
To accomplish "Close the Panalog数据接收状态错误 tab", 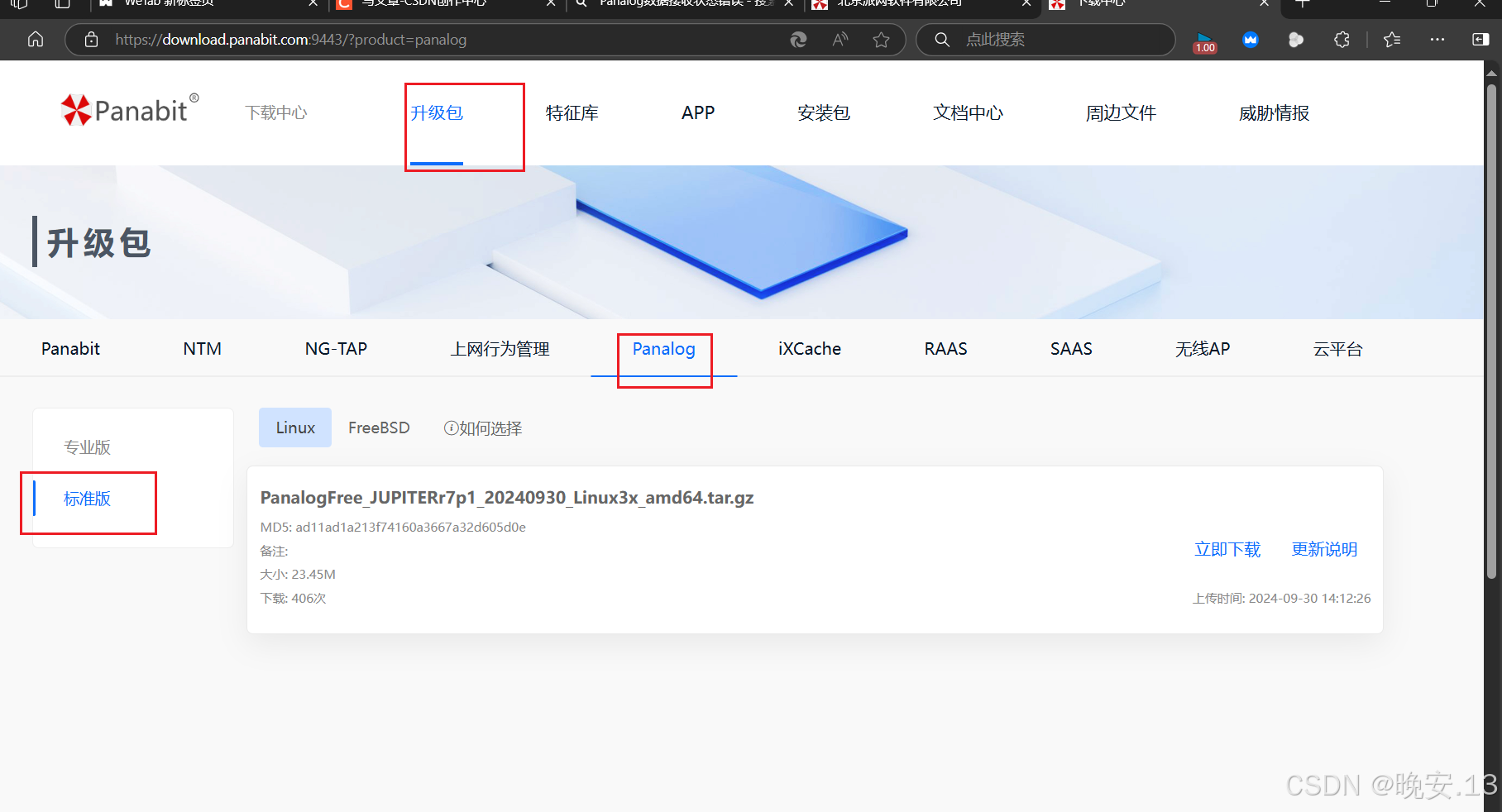I will (788, 3).
